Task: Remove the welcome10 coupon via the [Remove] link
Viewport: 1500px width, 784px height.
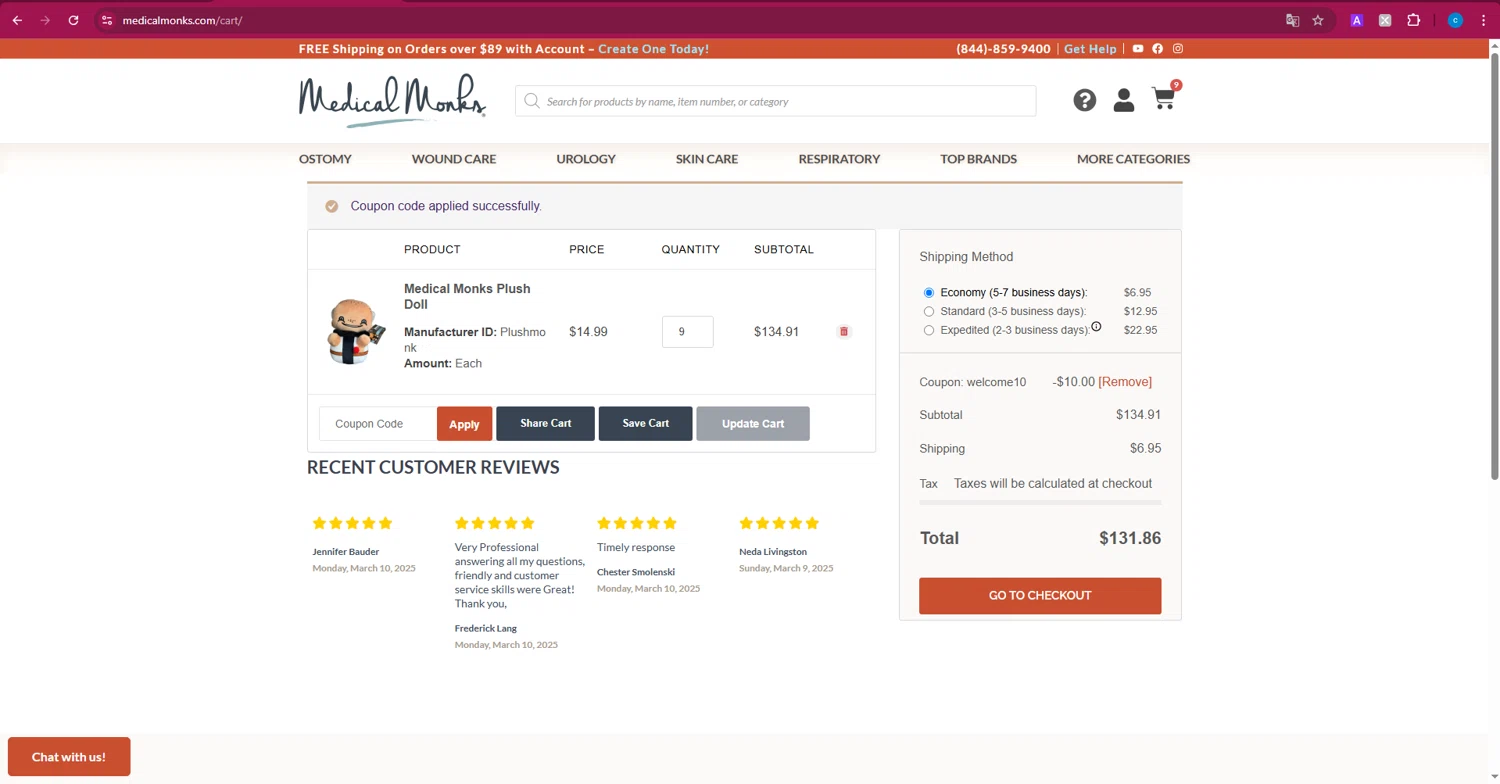Action: (x=1125, y=382)
